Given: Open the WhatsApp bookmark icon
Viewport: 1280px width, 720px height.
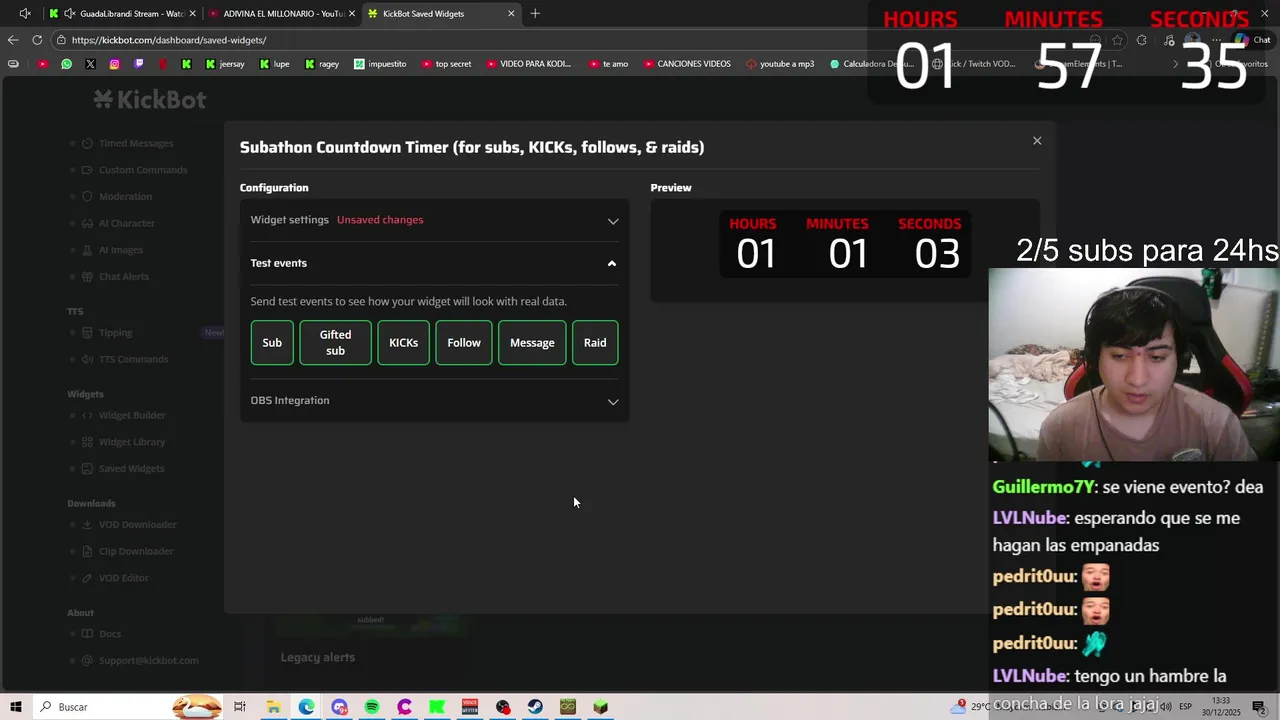Looking at the screenshot, I should (66, 64).
